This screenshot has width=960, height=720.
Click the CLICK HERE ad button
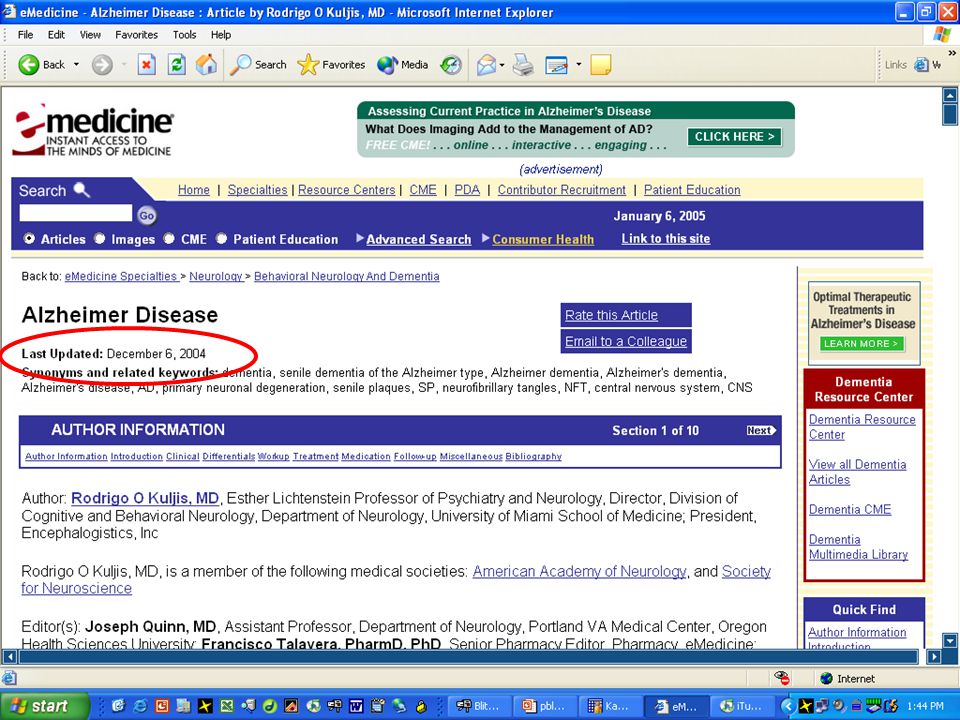click(x=734, y=137)
